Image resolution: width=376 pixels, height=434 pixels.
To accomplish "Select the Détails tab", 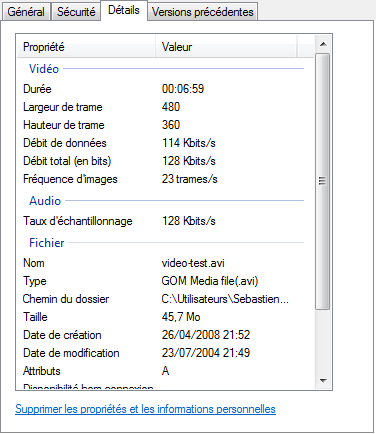I will (x=124, y=10).
